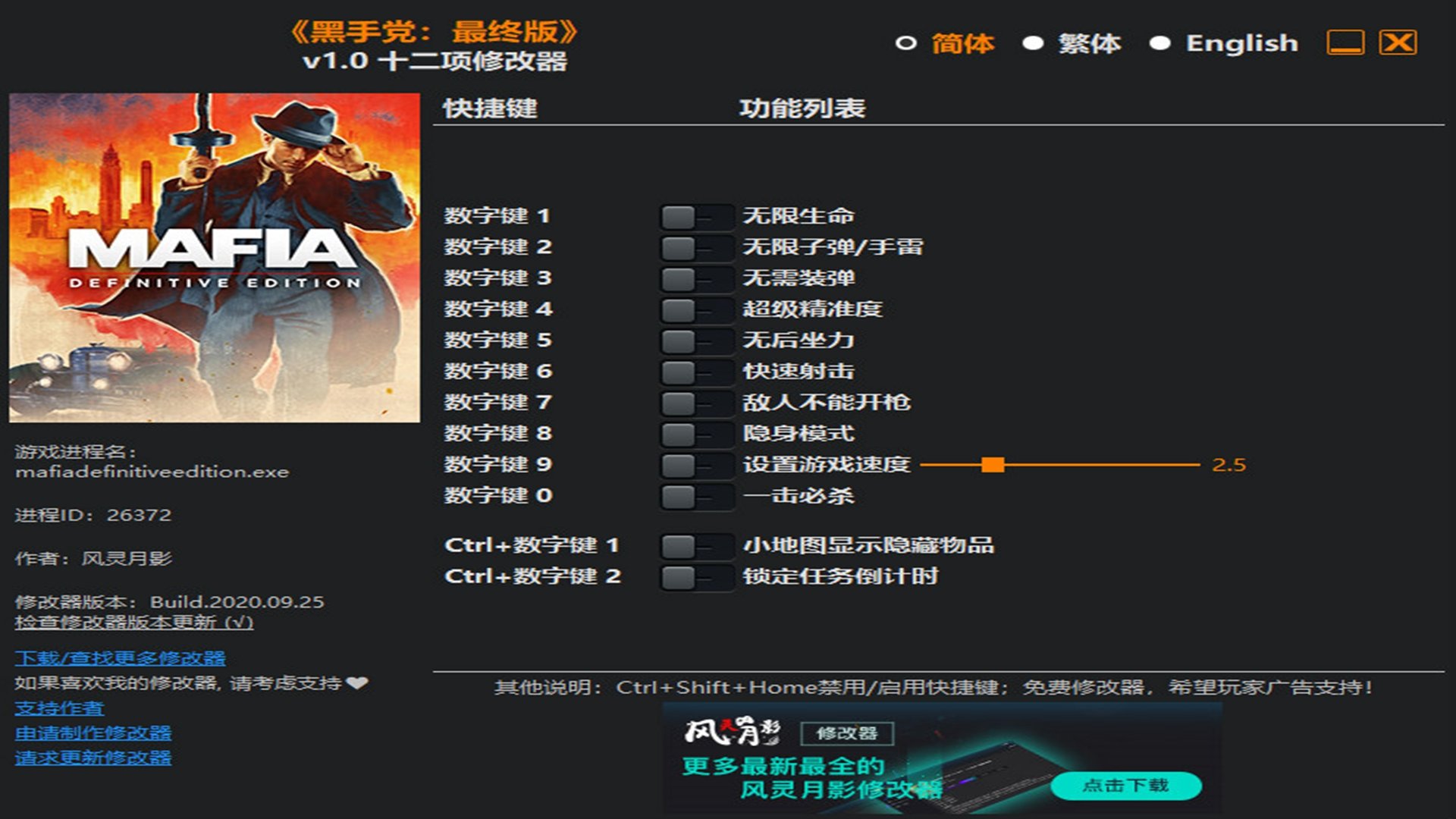Toggle 无限生命 infinite health switch
The width and height of the screenshot is (1456, 819).
click(x=695, y=217)
